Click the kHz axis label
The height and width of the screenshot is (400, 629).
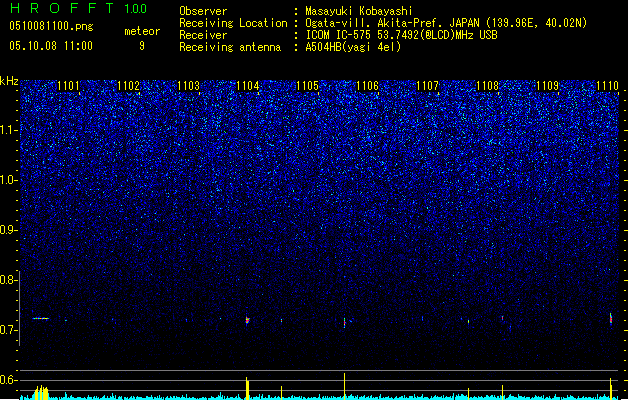tap(9, 81)
